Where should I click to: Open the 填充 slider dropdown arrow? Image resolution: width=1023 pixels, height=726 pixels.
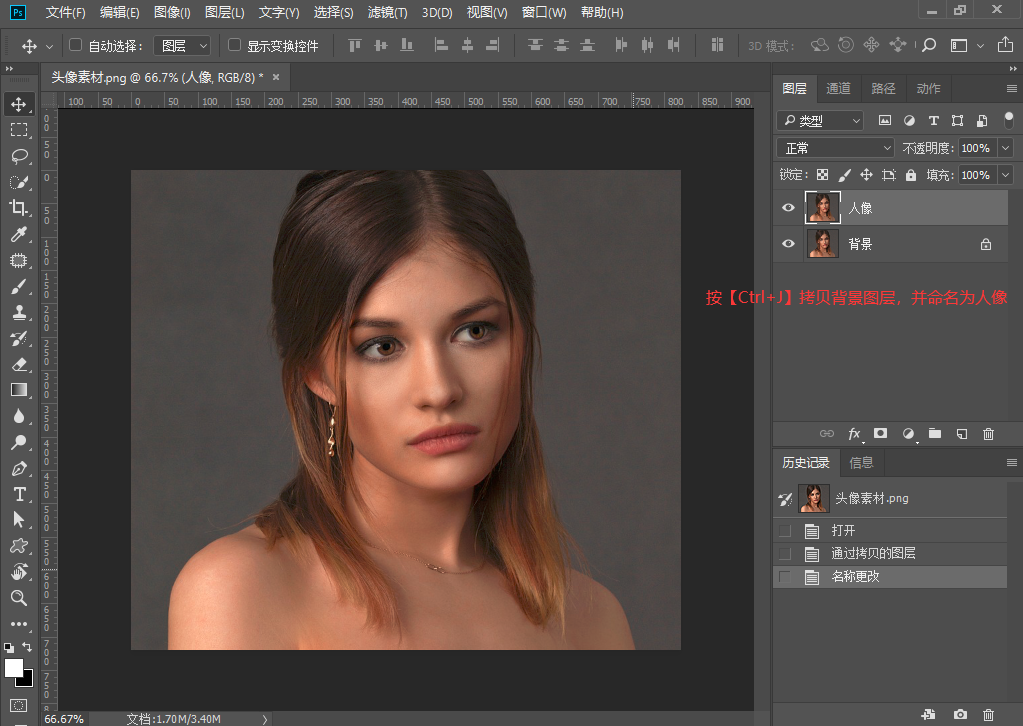[x=1005, y=175]
